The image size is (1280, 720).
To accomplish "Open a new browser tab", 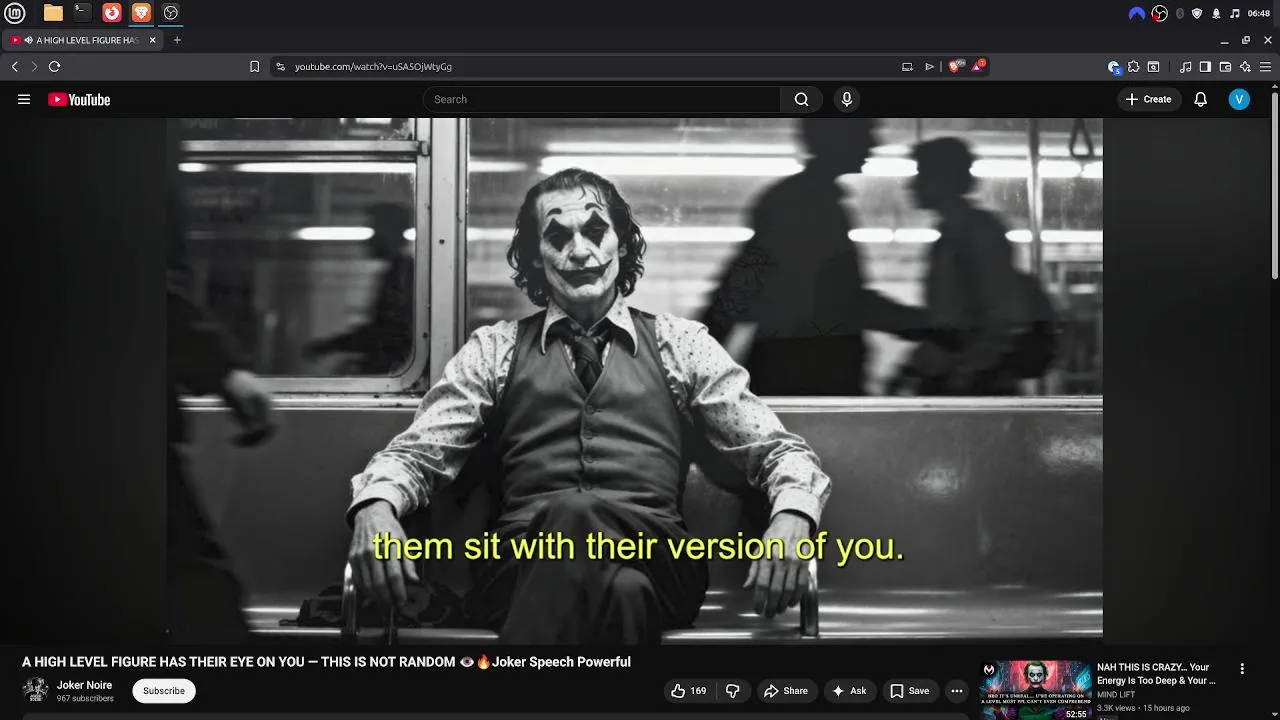I will point(177,40).
